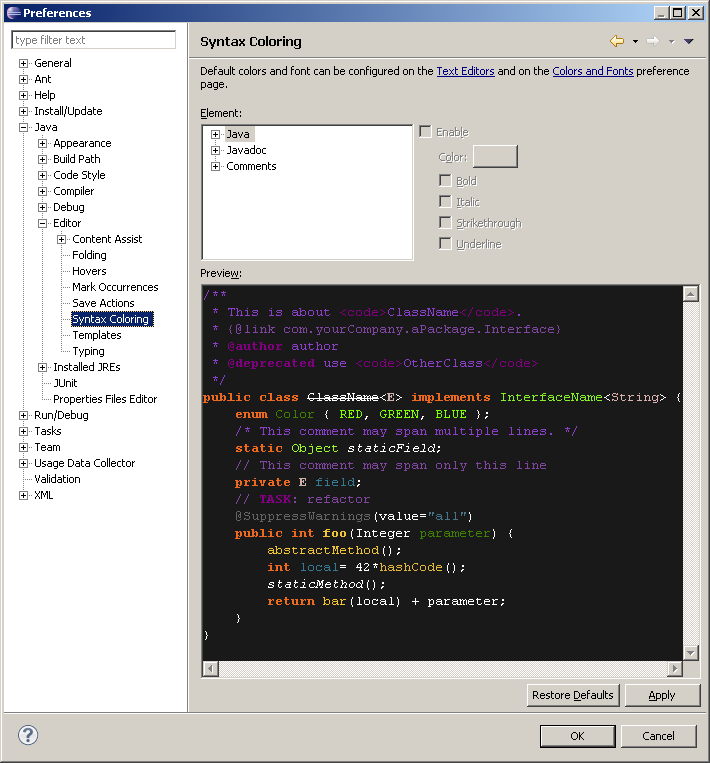
Task: Select the Validation preference page
Action: coord(57,479)
